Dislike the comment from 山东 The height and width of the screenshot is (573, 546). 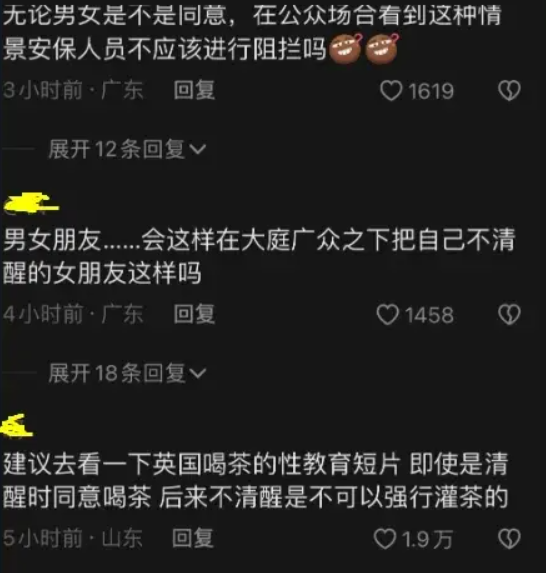click(x=509, y=539)
